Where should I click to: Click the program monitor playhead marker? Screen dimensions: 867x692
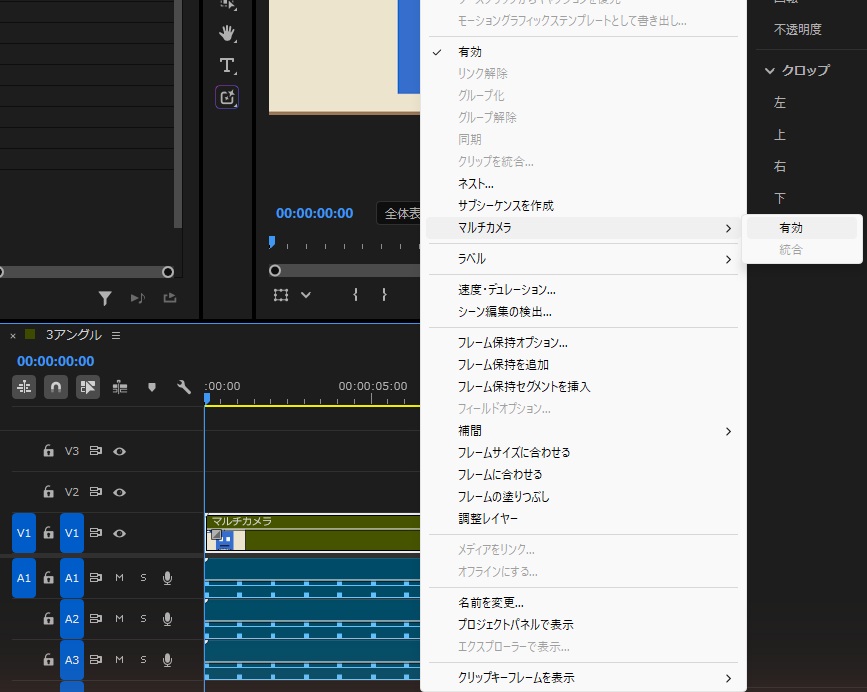[271, 242]
